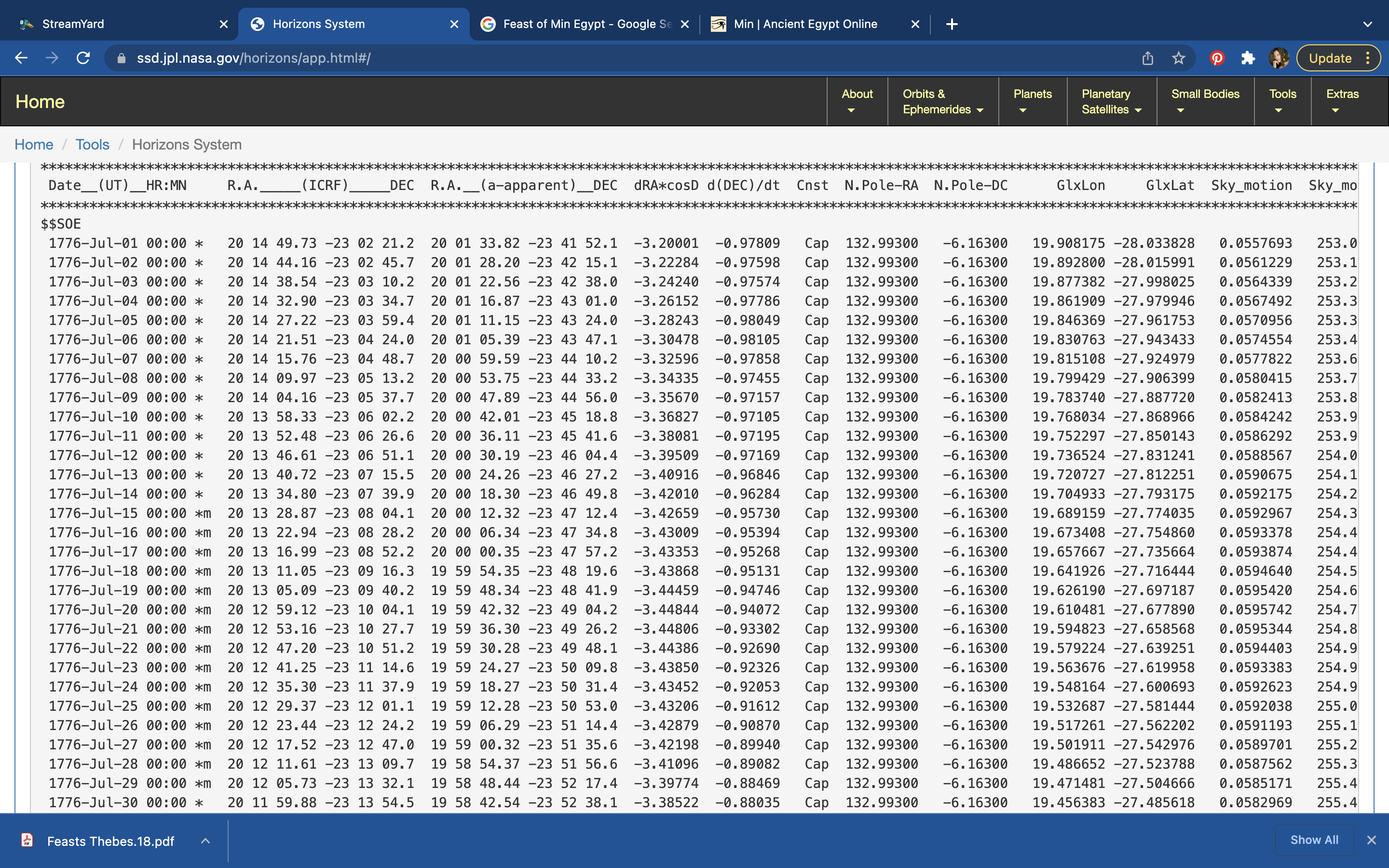Click the value -27.485618

click(x=1154, y=802)
